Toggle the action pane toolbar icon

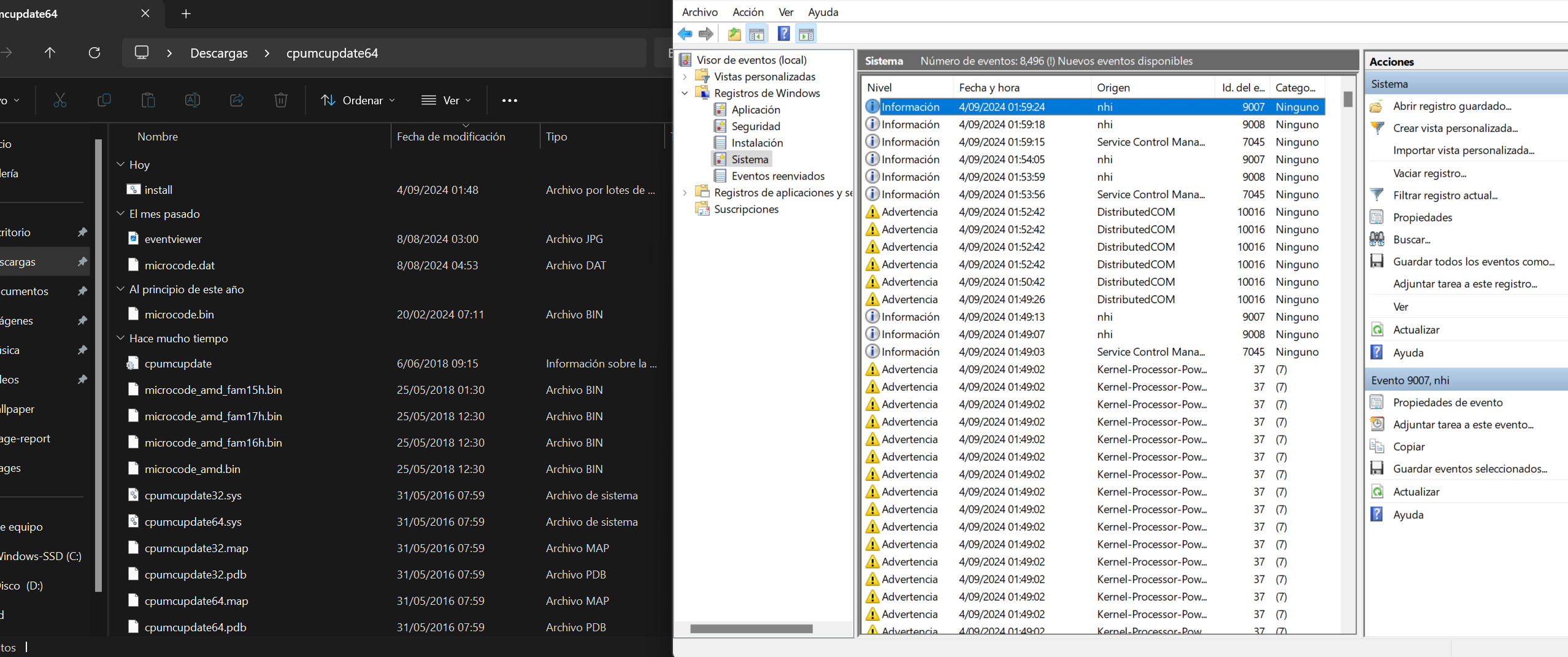tap(807, 34)
